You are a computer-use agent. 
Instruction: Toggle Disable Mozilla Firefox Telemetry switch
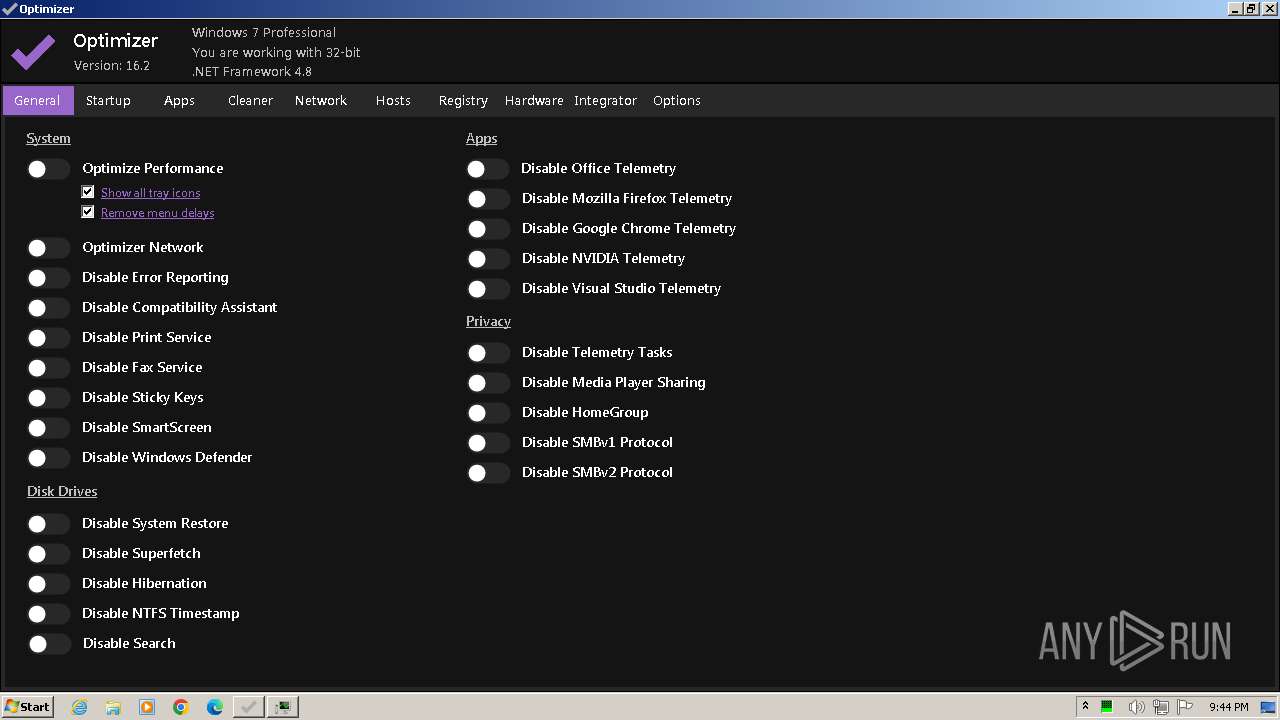[488, 199]
